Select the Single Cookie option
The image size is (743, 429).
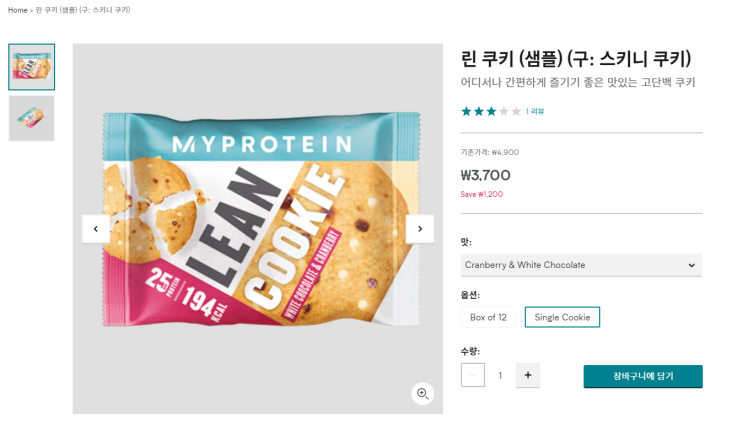[562, 317]
